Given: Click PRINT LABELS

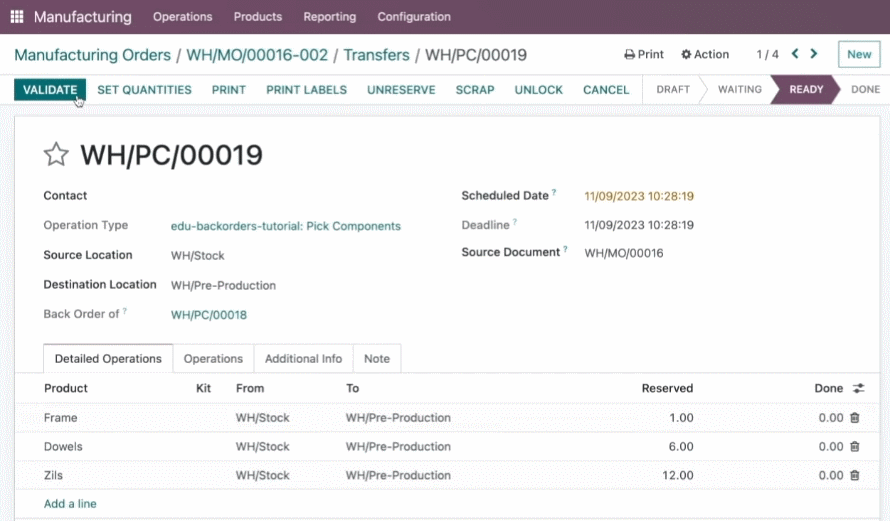Looking at the screenshot, I should click(x=307, y=90).
